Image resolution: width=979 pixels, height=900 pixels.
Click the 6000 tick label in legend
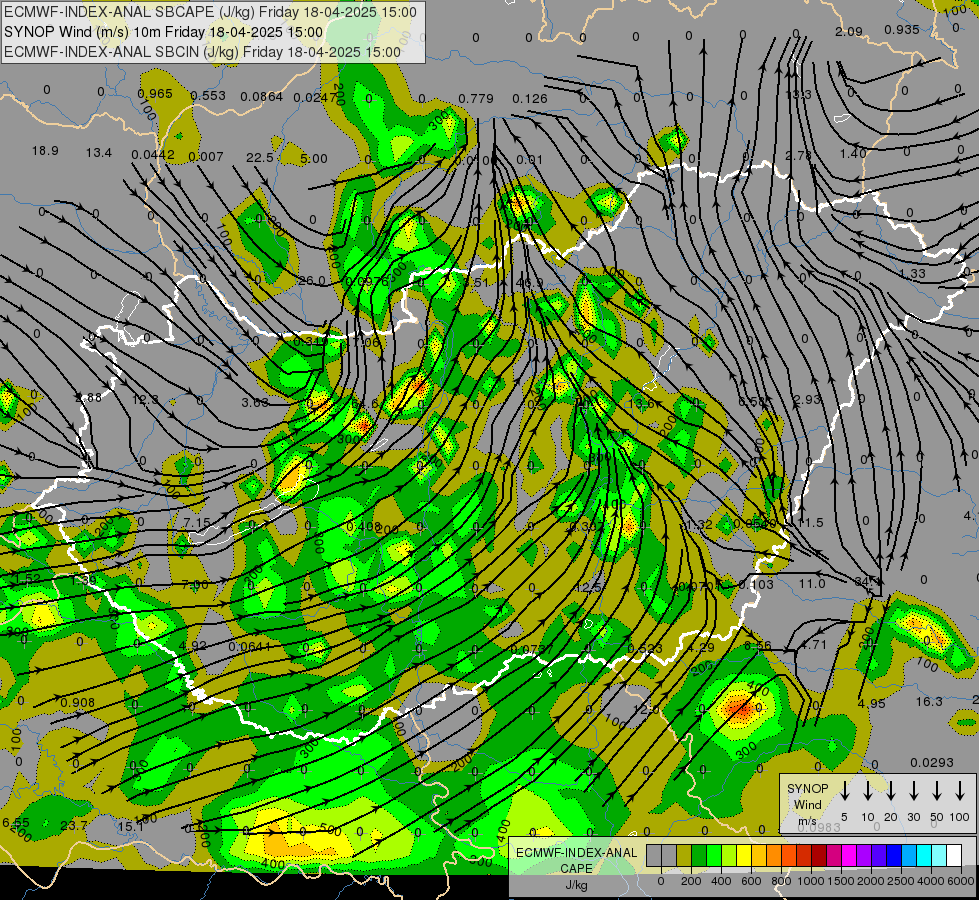[x=961, y=881]
